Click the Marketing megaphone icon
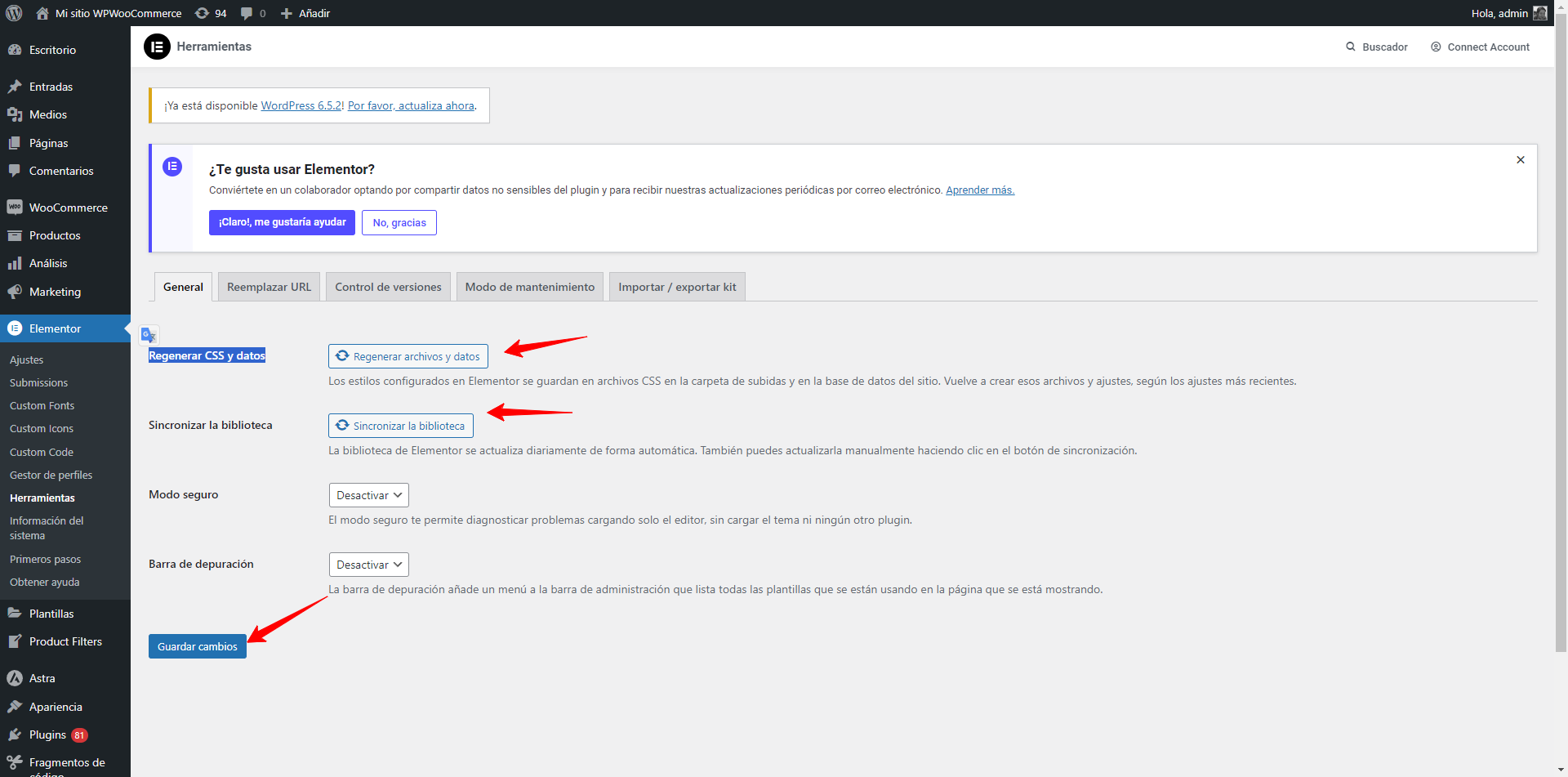The width and height of the screenshot is (1568, 777). click(15, 292)
